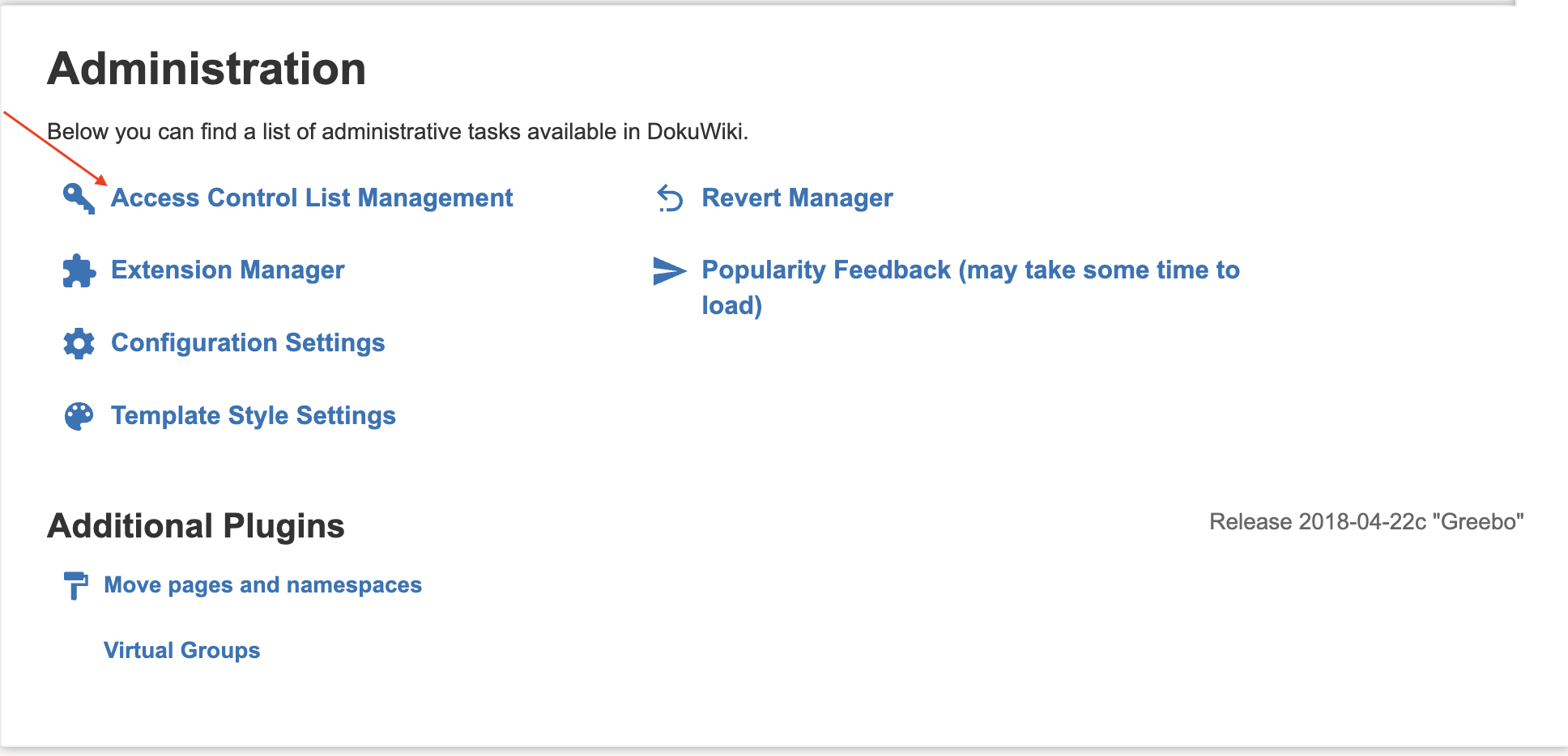The image size is (1568, 756).
Task: Click the paint roller Move pages icon
Action: [x=75, y=585]
